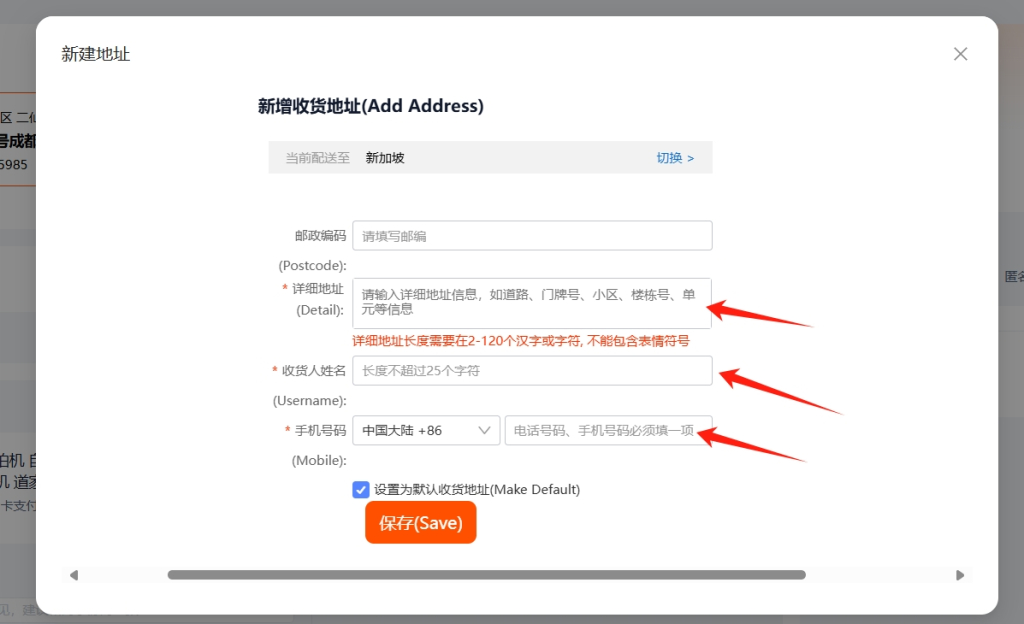This screenshot has width=1024, height=624.
Task: Click the right scroll arrow icon
Action: coord(960,575)
